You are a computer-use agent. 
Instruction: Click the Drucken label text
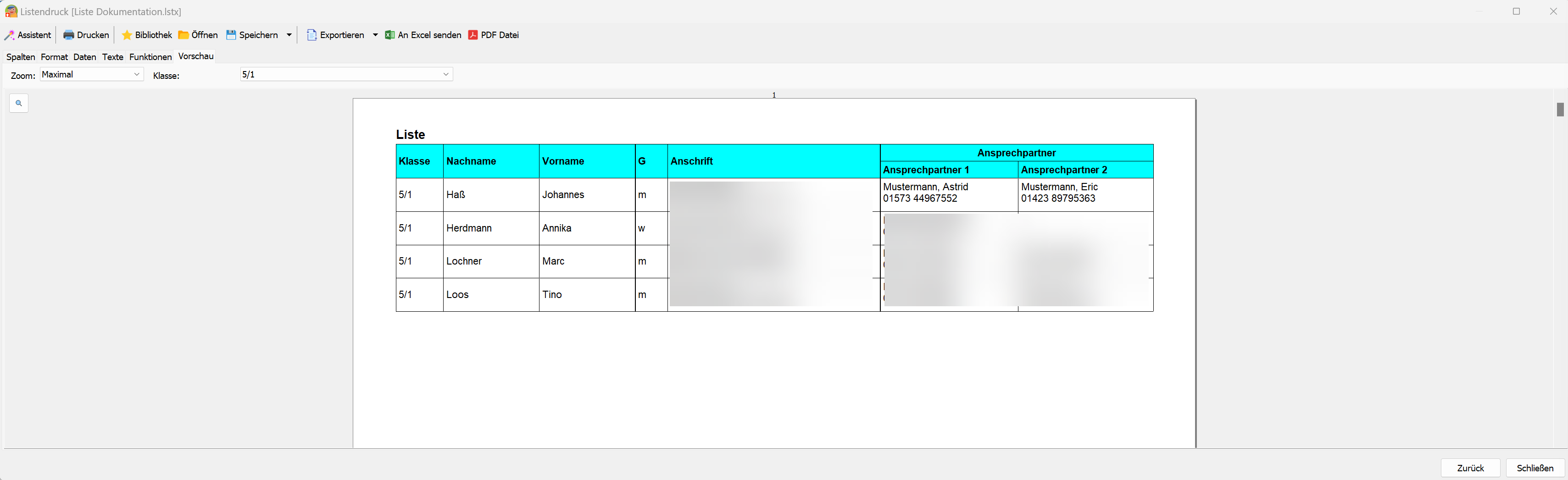[93, 35]
